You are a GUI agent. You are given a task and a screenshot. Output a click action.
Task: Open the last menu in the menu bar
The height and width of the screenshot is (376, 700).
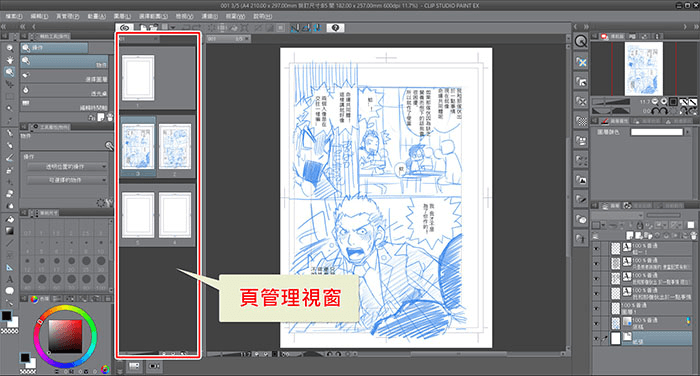(x=262, y=16)
